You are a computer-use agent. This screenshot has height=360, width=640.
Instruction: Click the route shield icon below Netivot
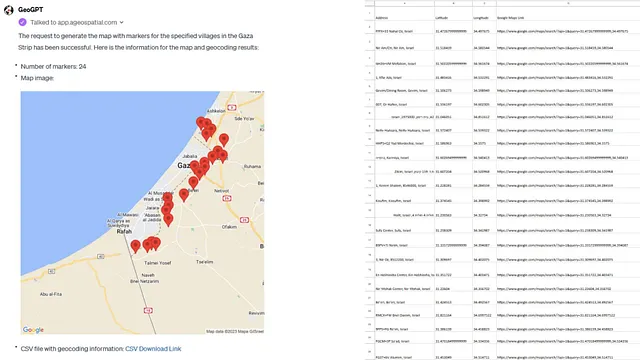[x=227, y=198]
